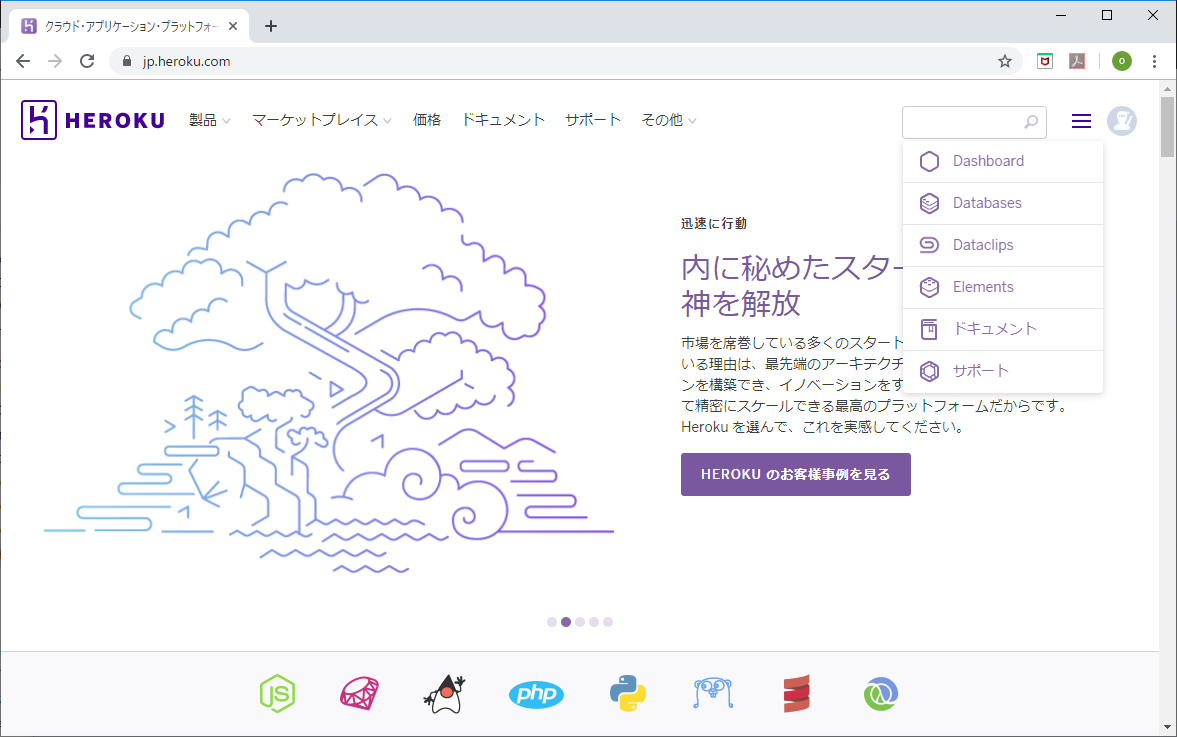Image resolution: width=1177 pixels, height=737 pixels.
Task: Open the 価格 nav item
Action: coord(426,120)
